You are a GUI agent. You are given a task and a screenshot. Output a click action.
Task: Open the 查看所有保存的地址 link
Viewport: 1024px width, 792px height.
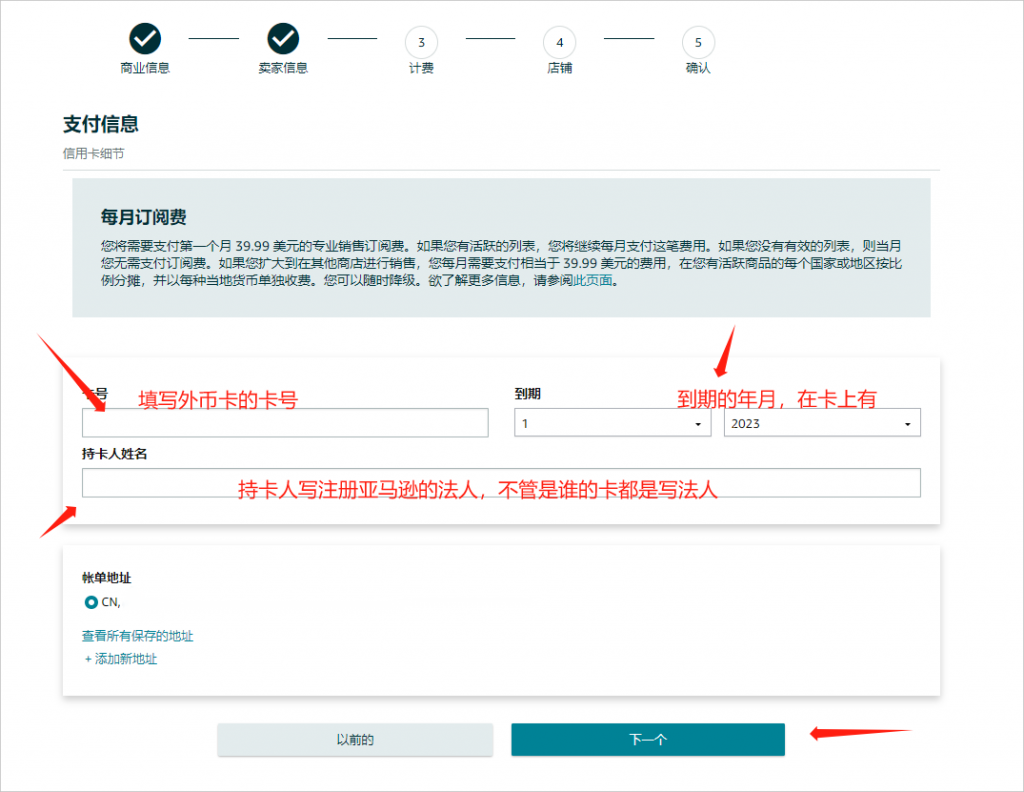pyautogui.click(x=138, y=636)
